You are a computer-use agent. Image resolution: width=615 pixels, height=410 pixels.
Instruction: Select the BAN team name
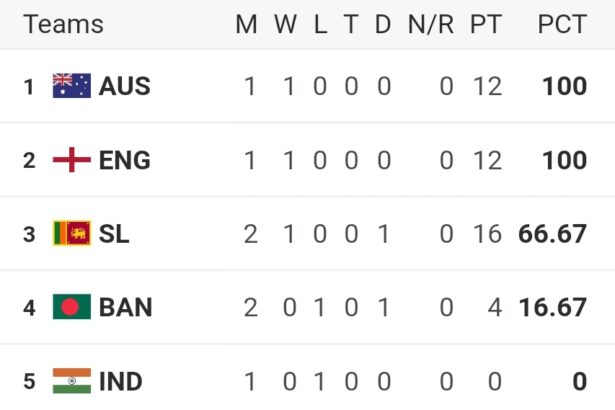pos(126,307)
